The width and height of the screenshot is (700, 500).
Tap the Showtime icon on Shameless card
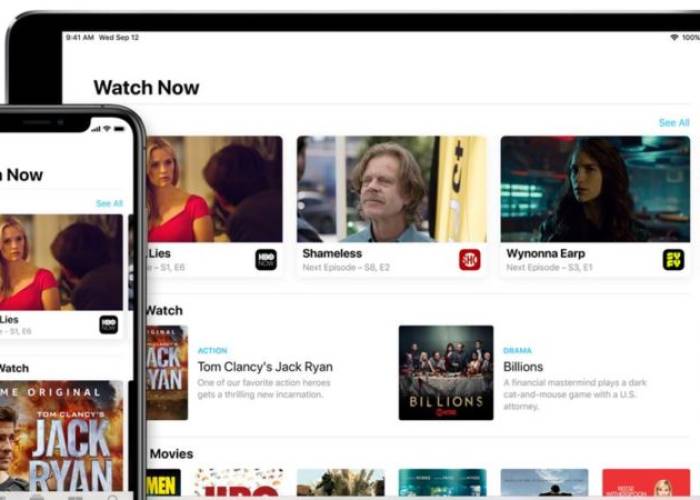click(470, 260)
